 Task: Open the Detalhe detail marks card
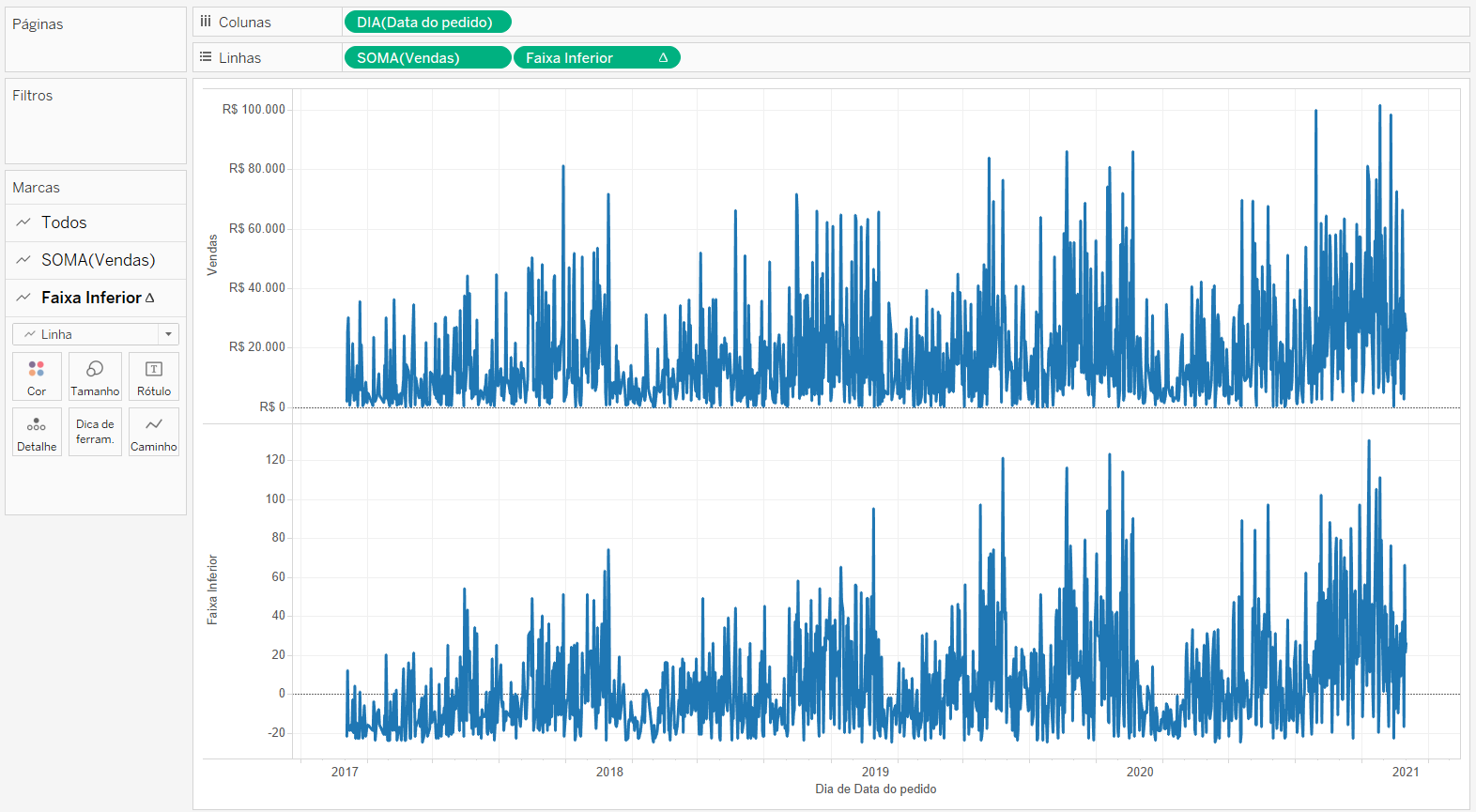click(x=37, y=432)
